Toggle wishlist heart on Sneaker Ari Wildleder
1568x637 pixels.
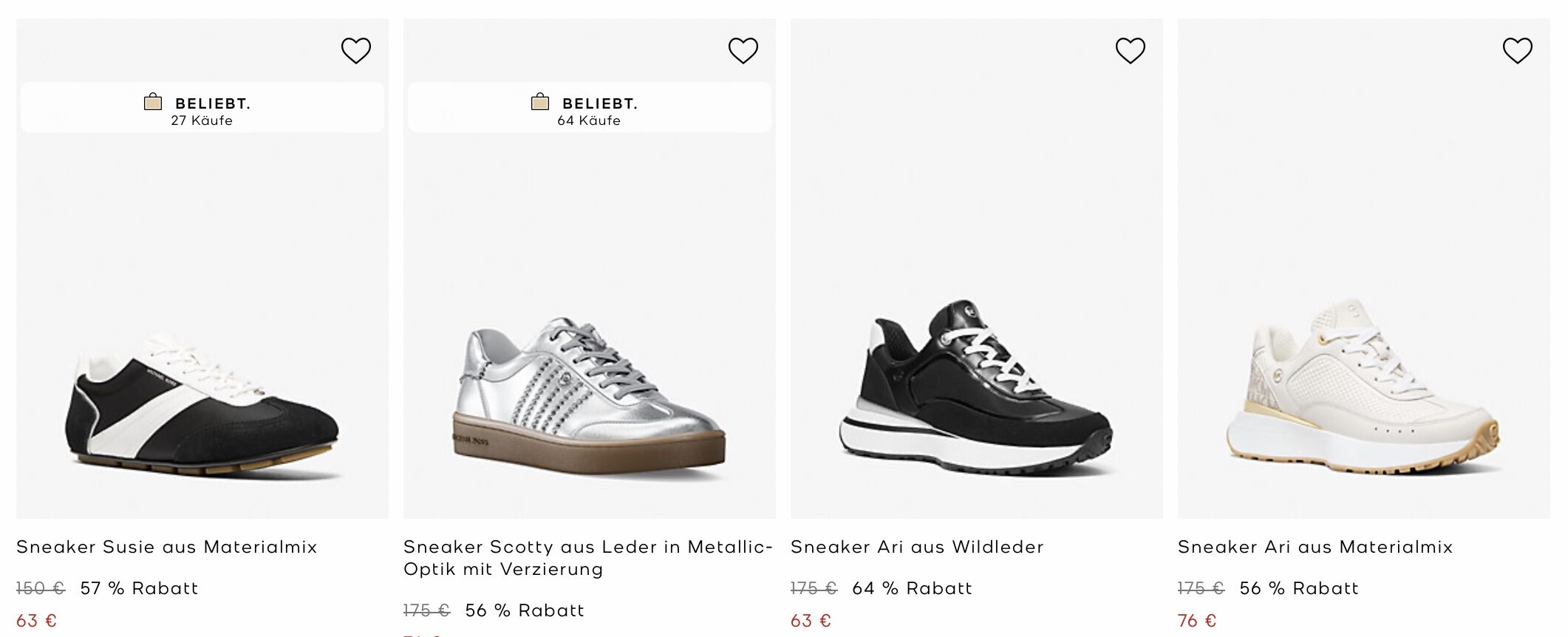[x=1130, y=51]
